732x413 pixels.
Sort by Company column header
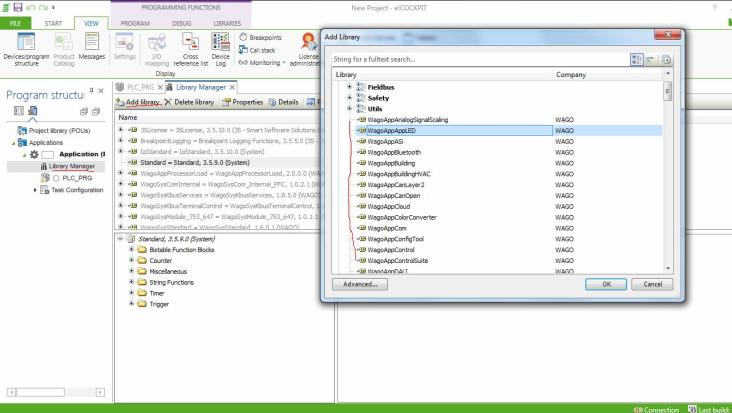pos(571,75)
